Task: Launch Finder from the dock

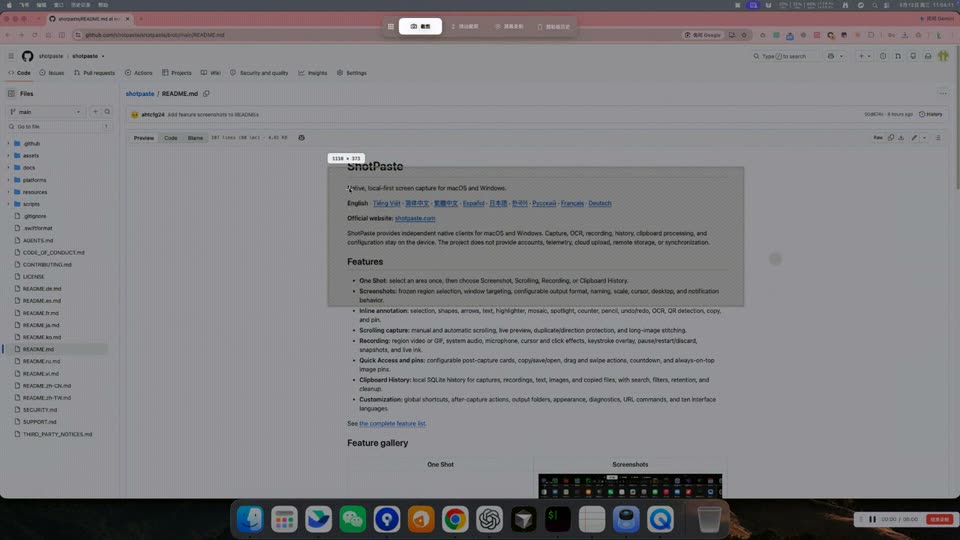Action: coord(250,519)
